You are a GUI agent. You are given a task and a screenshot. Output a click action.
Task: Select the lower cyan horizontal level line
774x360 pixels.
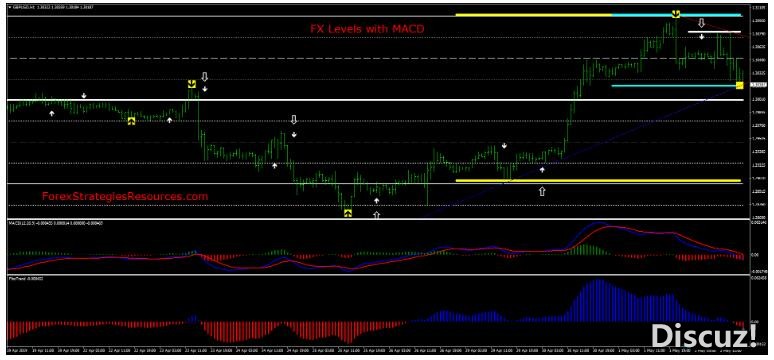tap(674, 86)
